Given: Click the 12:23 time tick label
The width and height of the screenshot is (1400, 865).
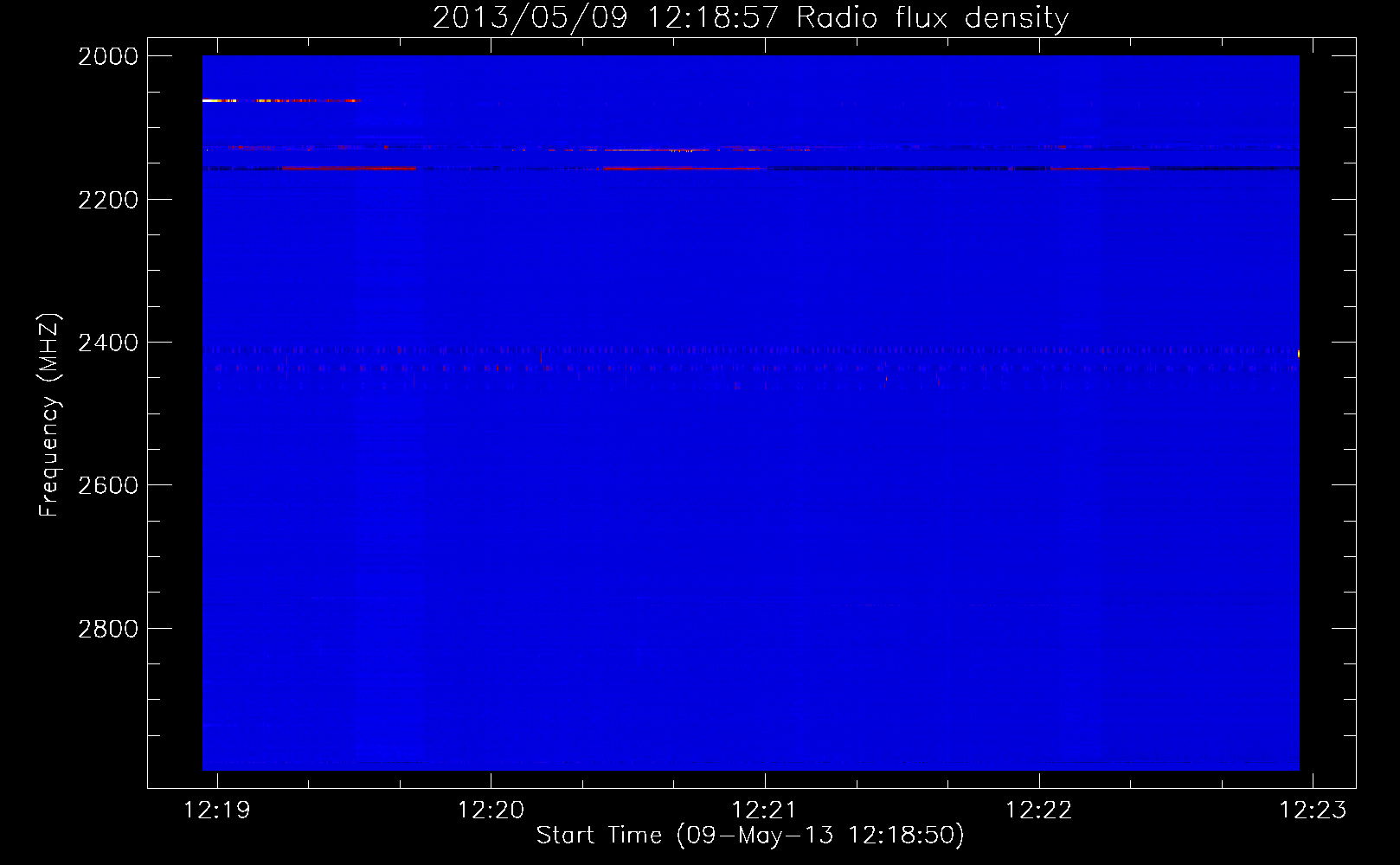Looking at the screenshot, I should coord(1313,810).
